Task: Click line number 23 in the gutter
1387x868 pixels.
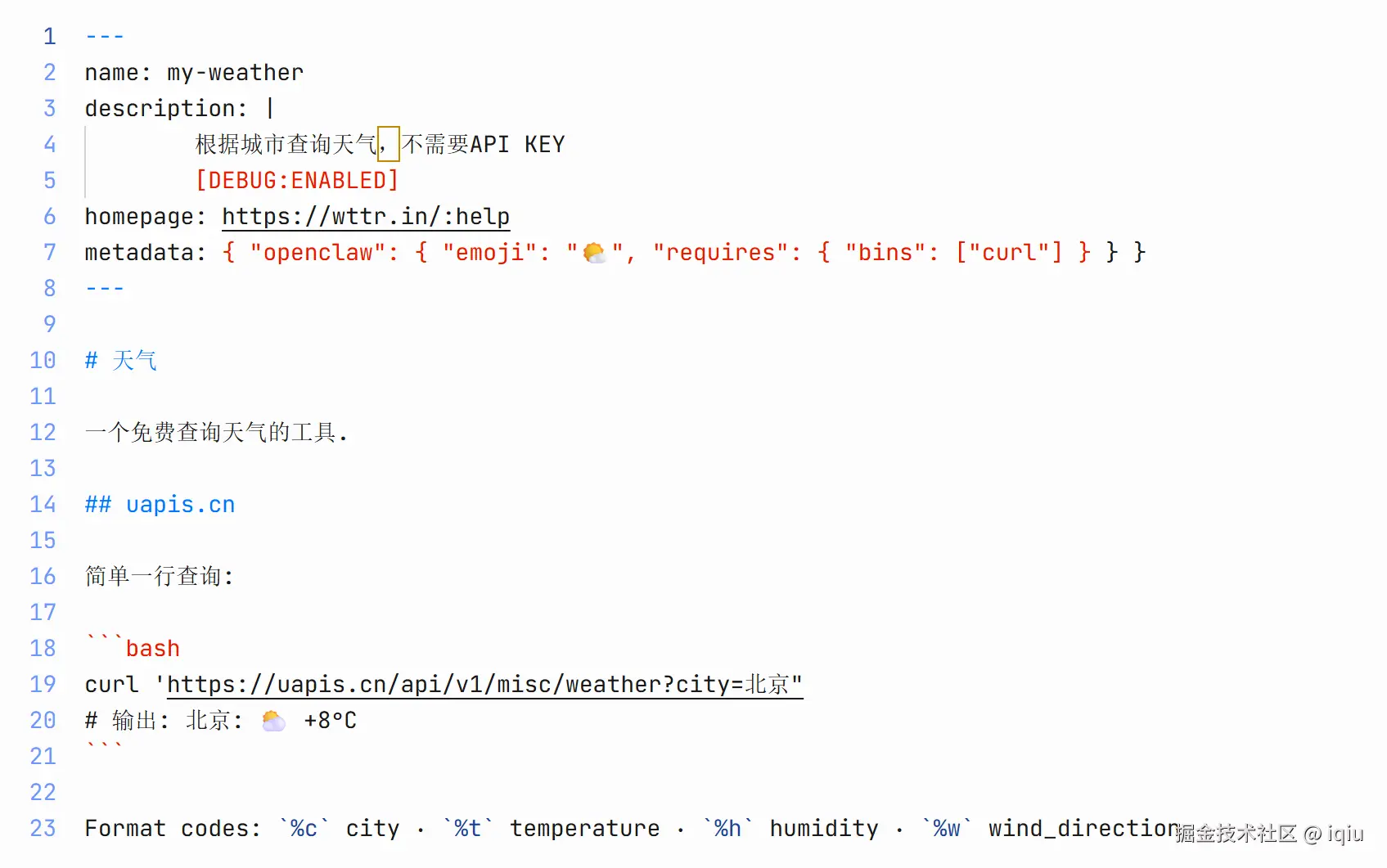Action: (x=43, y=829)
